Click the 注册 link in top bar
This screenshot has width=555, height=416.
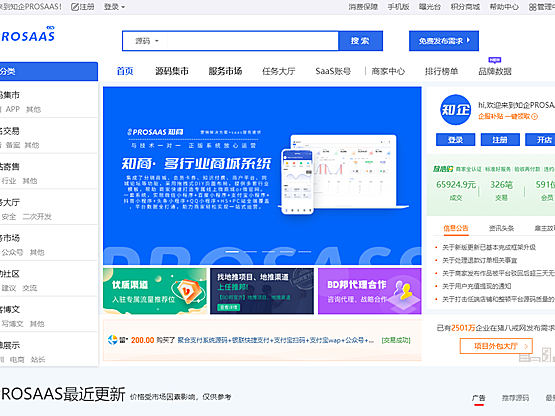pos(87,7)
